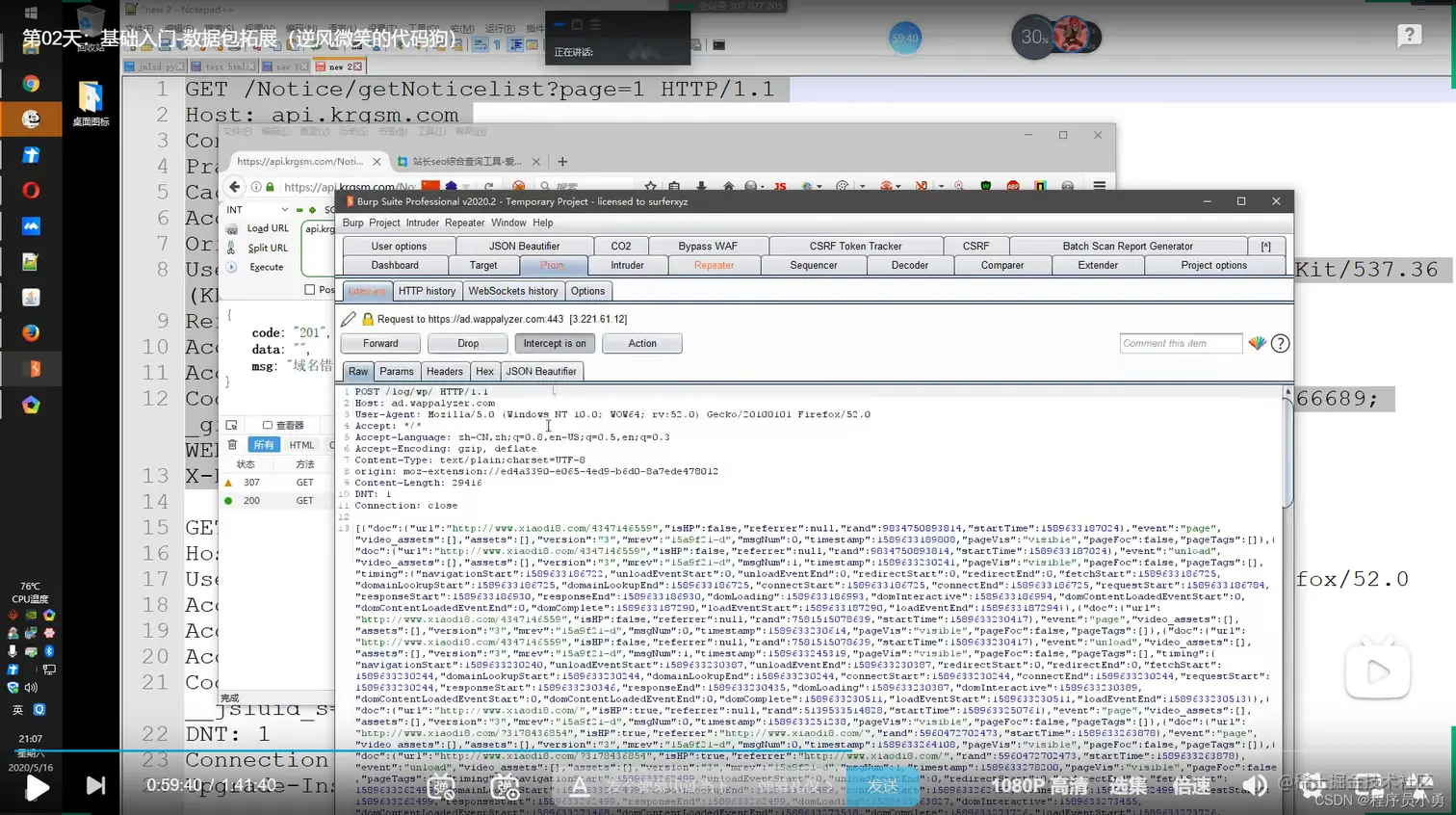
Task: Close the api.krgsm.com Firefox tab
Action: [x=377, y=162]
